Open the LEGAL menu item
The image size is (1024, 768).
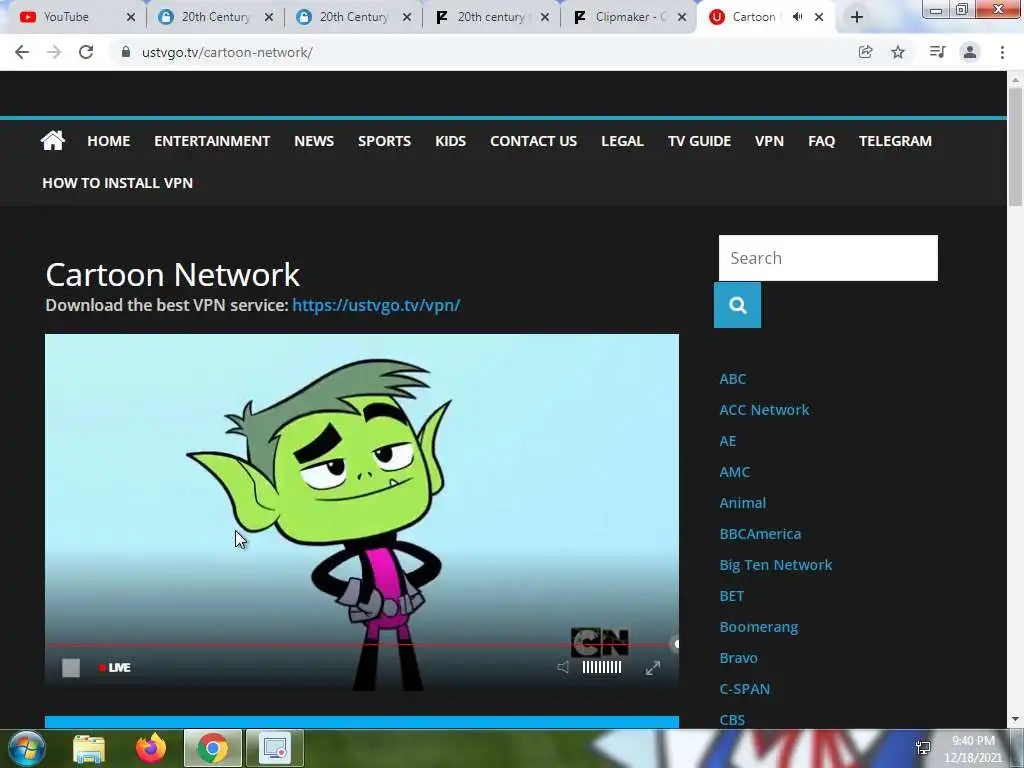[x=622, y=141]
